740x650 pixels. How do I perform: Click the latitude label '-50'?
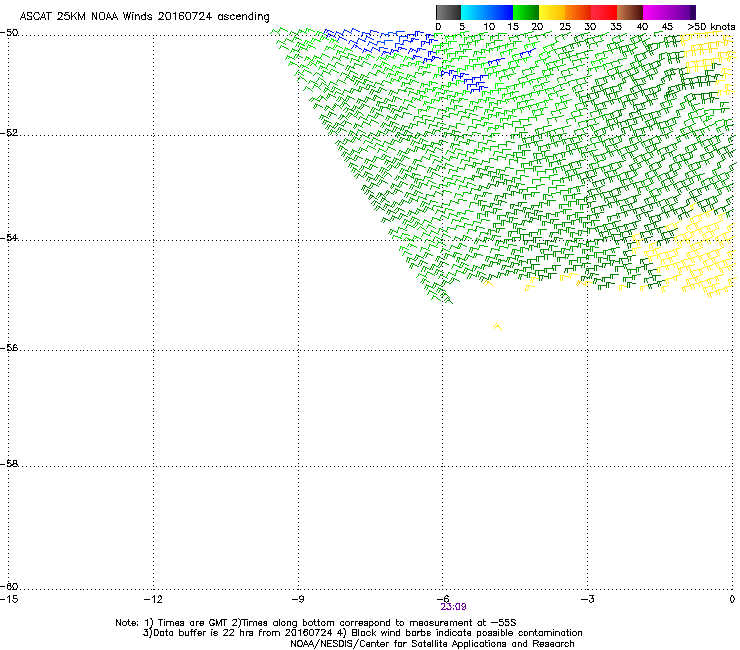[9, 33]
